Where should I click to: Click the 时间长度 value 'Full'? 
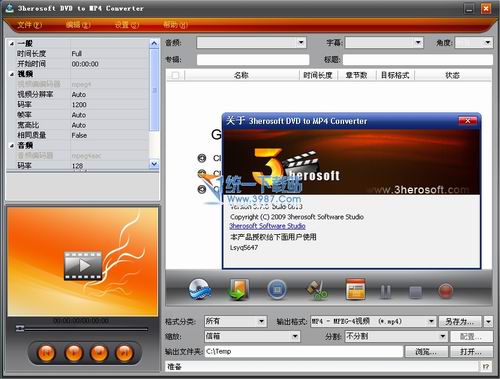pyautogui.click(x=77, y=54)
